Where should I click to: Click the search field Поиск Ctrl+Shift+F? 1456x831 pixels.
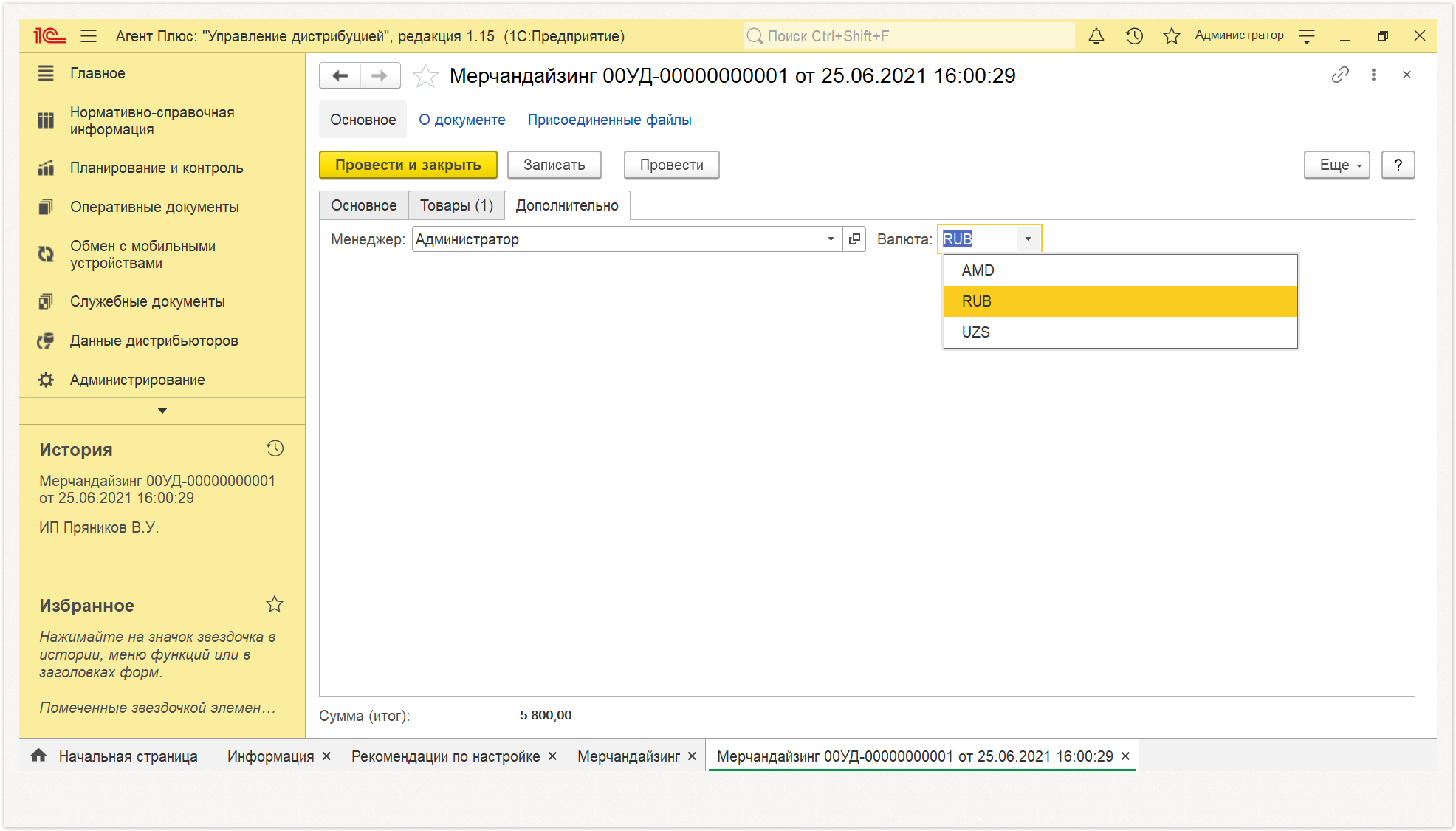(909, 35)
